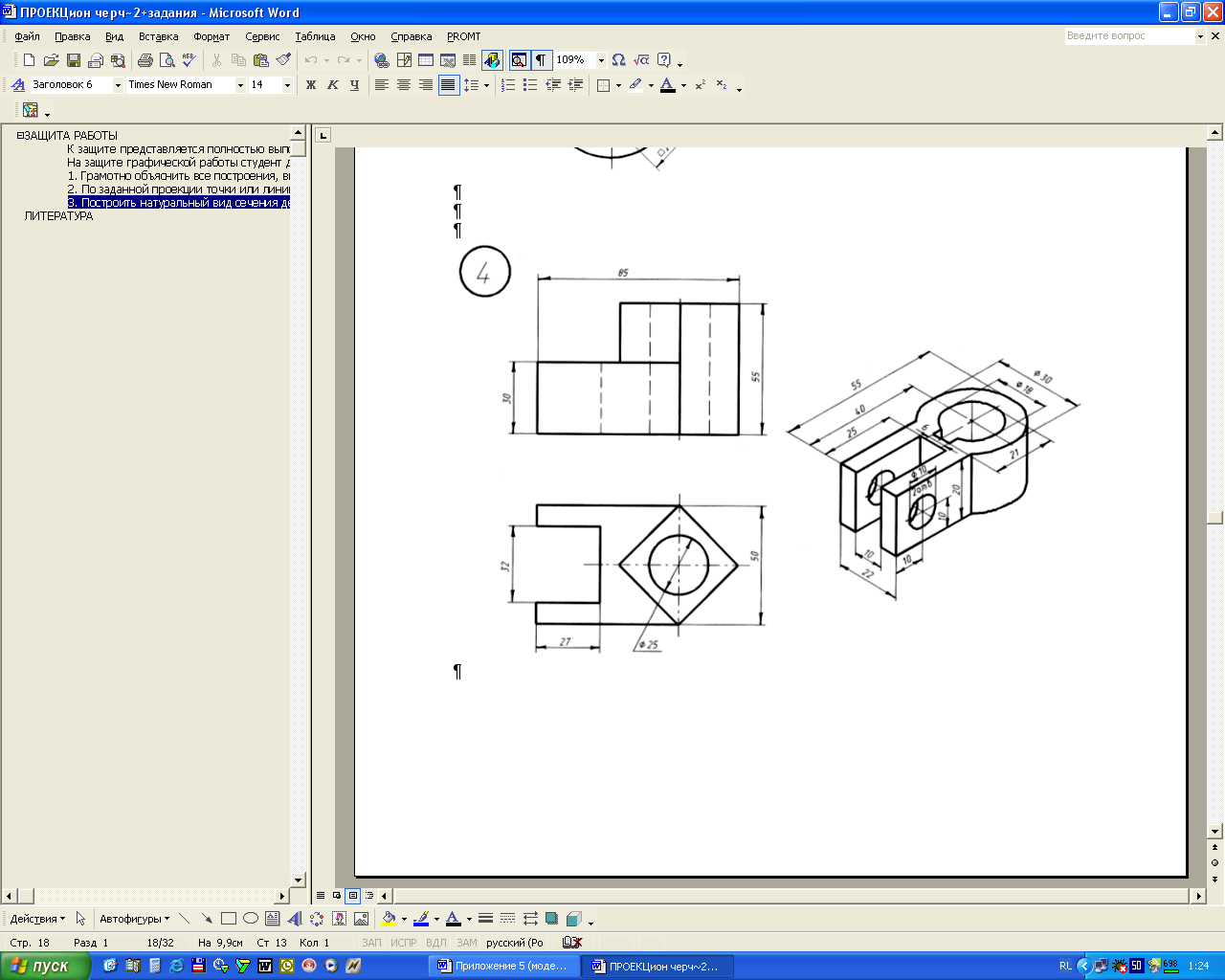
Task: Run the spelling check tool
Action: [189, 60]
